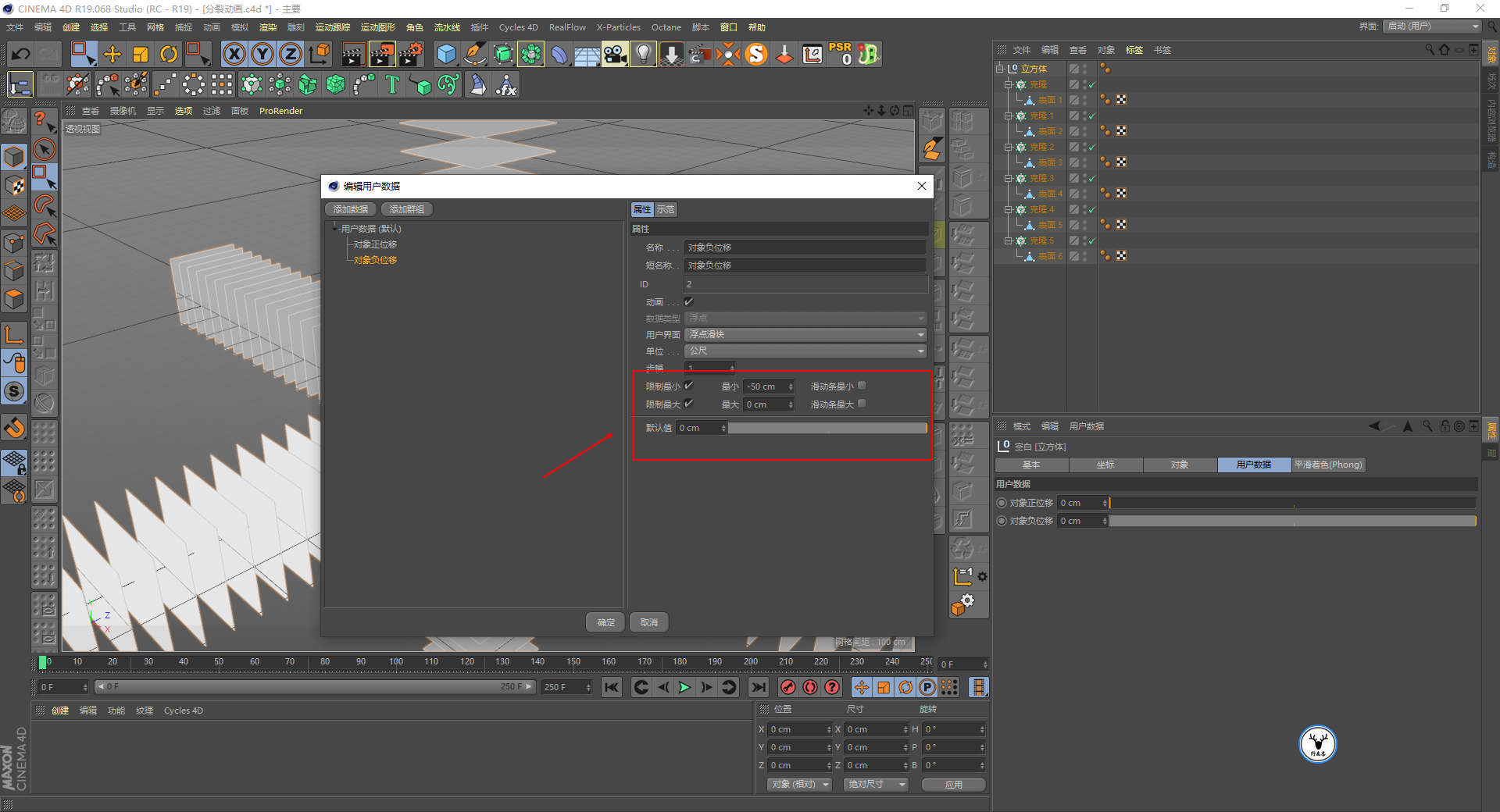Open the 渲染 menu

click(x=268, y=27)
